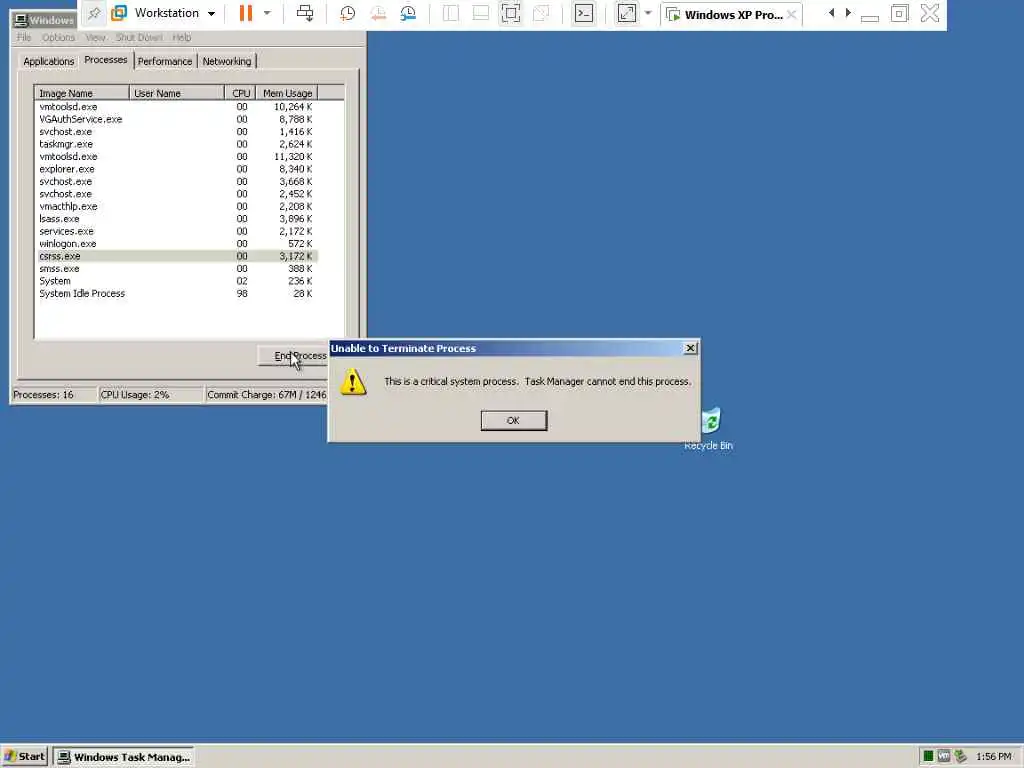Go to the next VM tab arrow
Viewport: 1024px width, 768px height.
848,13
